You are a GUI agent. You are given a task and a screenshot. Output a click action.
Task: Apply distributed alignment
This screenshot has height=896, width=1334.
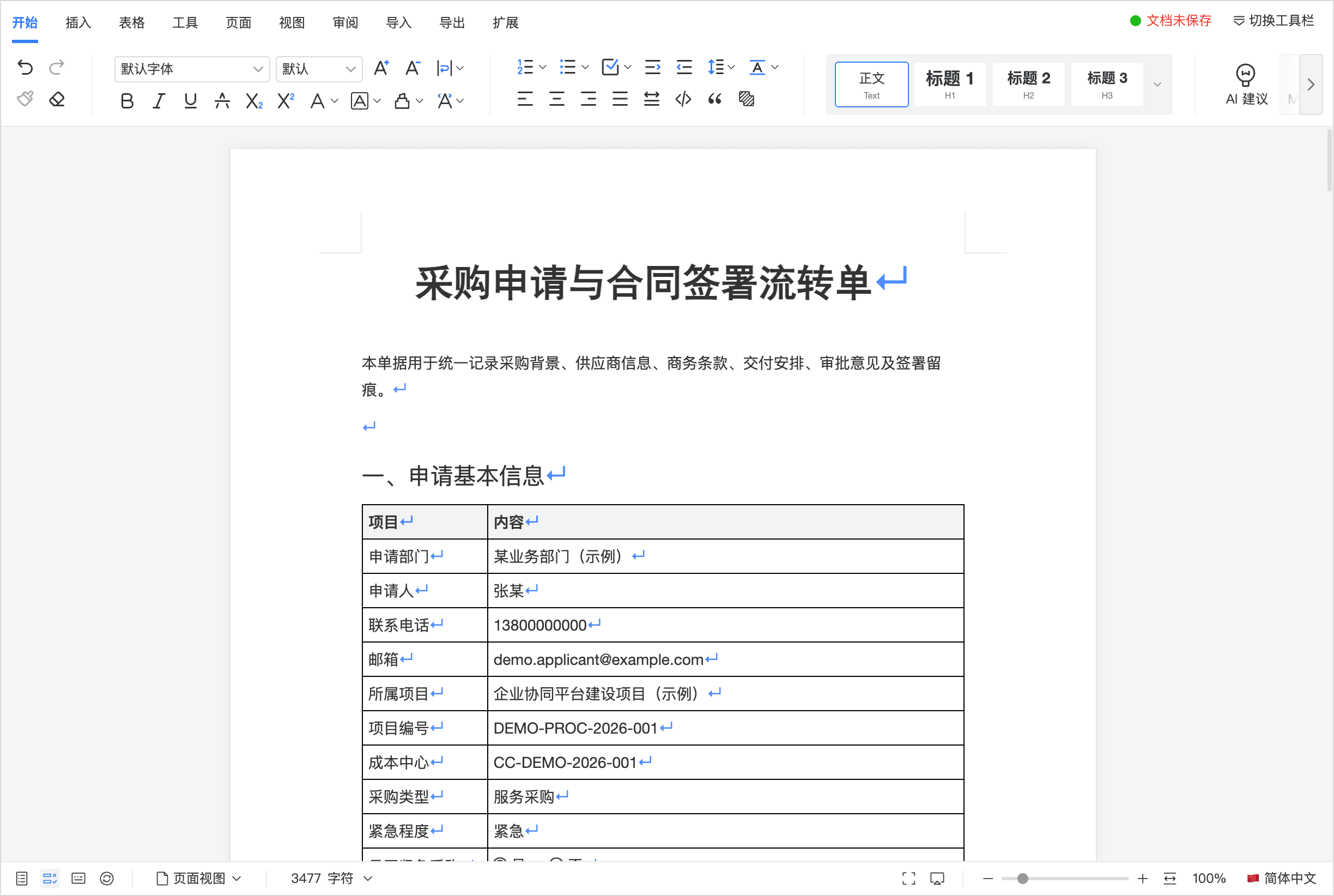tap(652, 99)
